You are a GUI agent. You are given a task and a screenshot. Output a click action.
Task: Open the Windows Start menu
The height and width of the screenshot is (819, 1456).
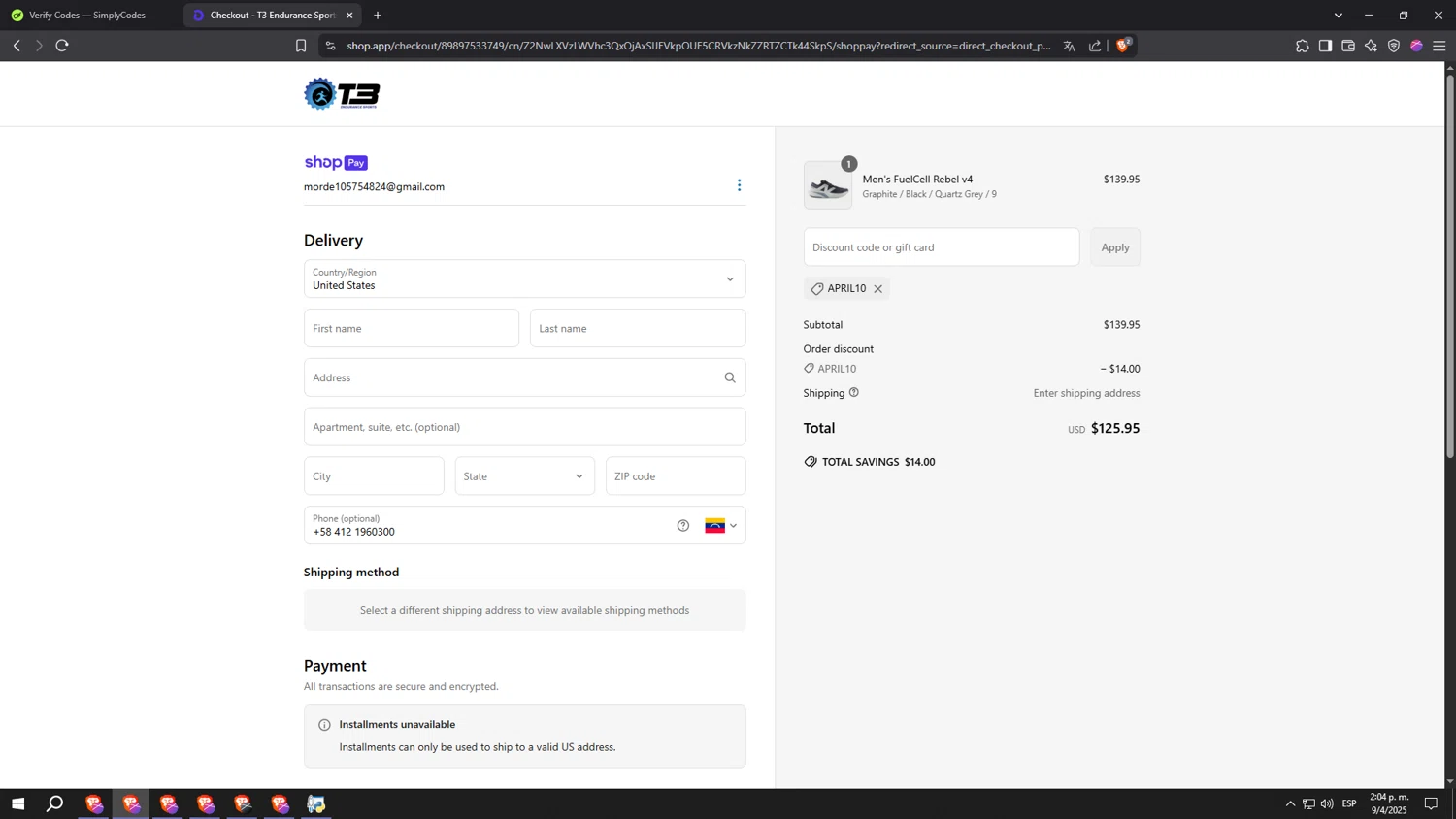click(x=17, y=803)
